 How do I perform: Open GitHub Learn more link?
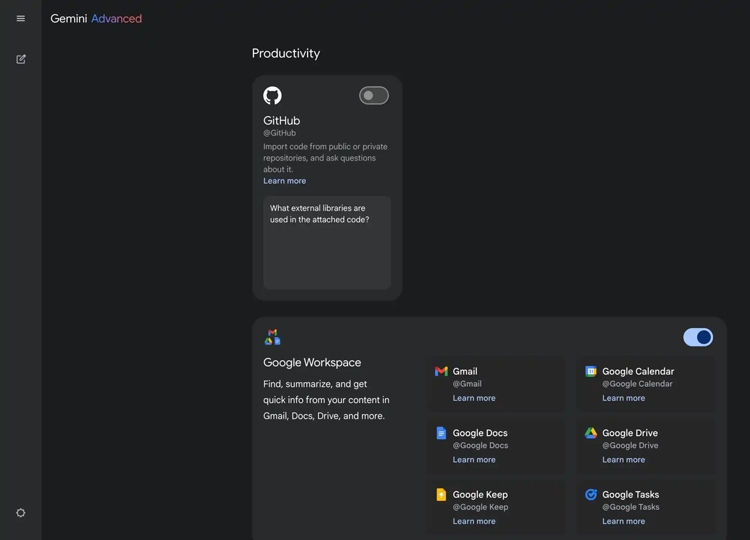tap(285, 181)
